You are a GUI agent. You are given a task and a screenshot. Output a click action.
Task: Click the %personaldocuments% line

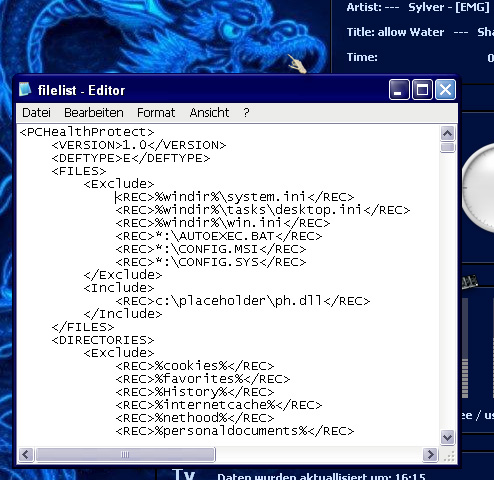235,431
